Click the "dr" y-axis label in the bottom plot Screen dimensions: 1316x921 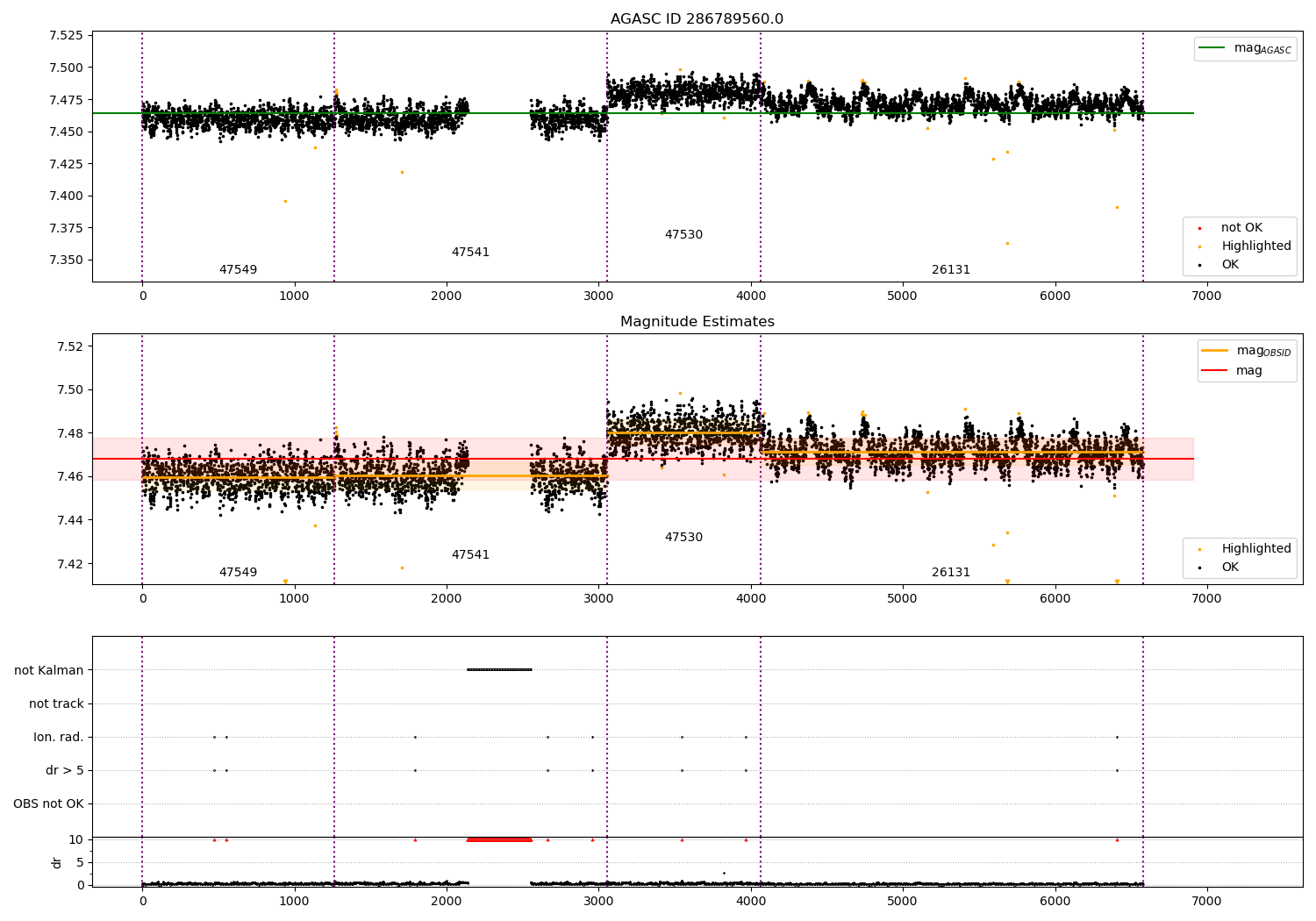pyautogui.click(x=57, y=862)
